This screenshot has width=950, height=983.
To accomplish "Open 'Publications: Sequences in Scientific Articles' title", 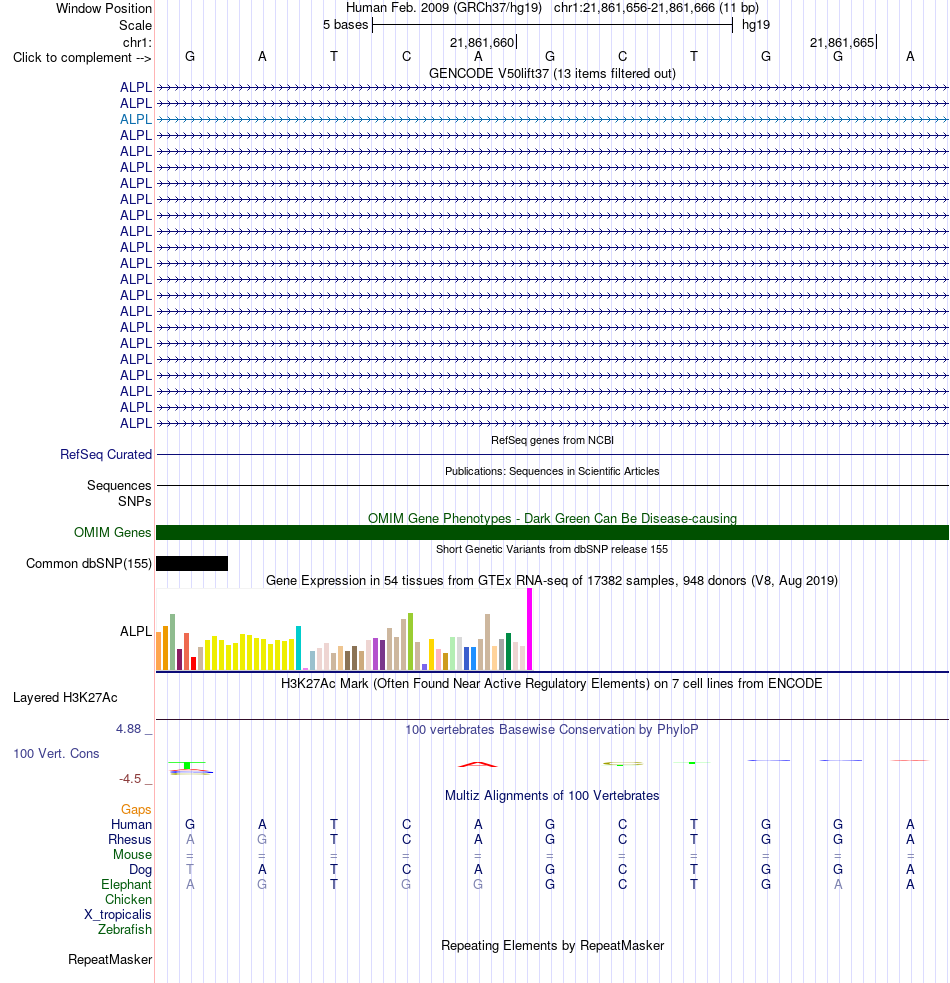I will [552, 471].
